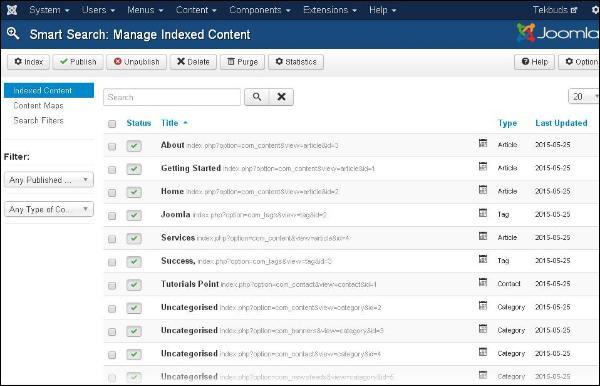This screenshot has height=386, width=600.
Task: Click the calendar icon in the Joomla row
Action: pos(483,213)
